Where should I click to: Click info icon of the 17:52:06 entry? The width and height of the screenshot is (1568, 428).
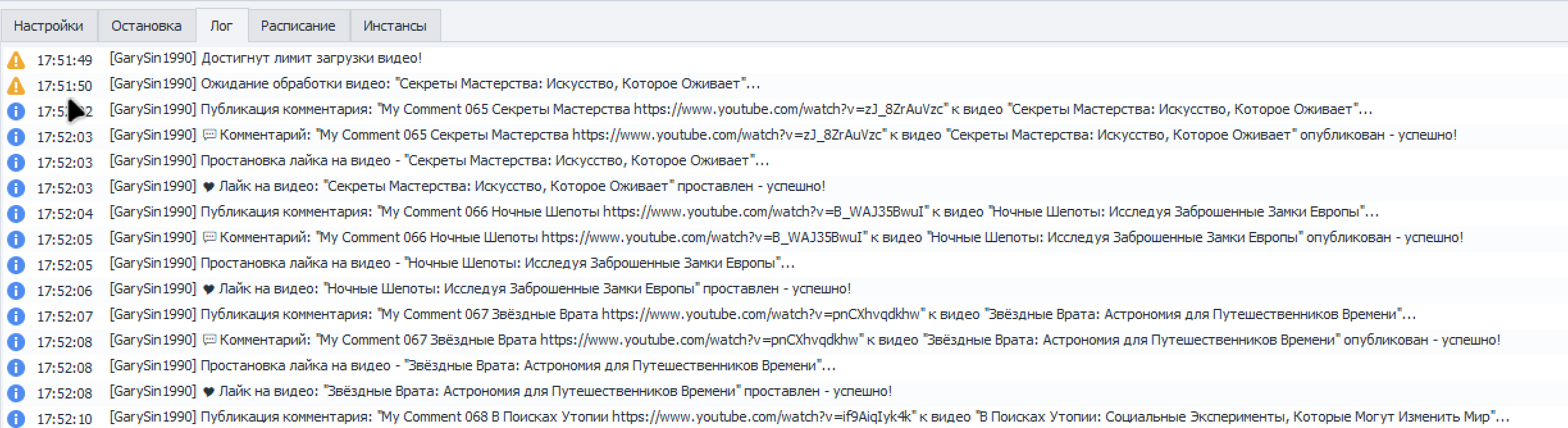[x=16, y=290]
